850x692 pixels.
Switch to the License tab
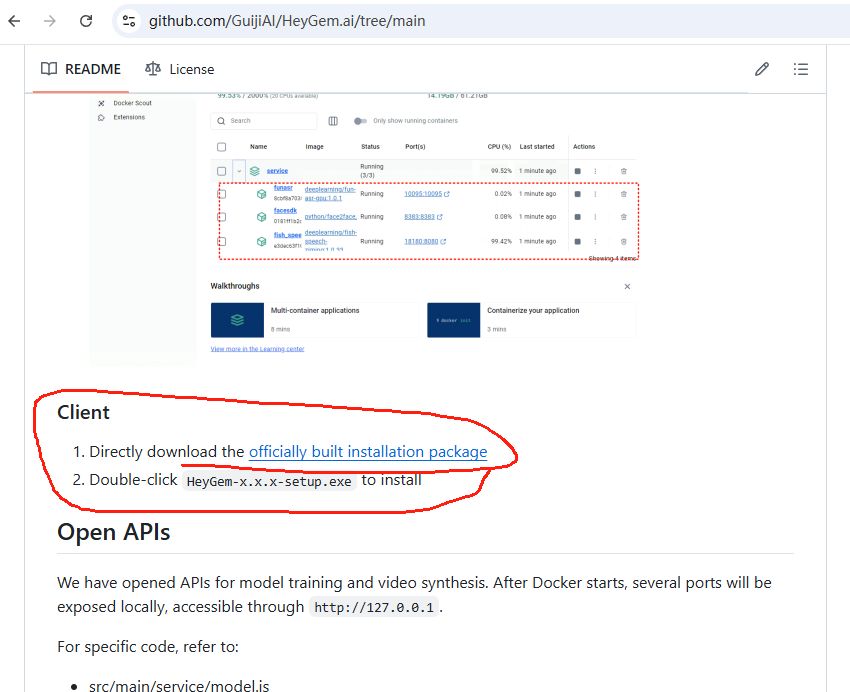(179, 69)
